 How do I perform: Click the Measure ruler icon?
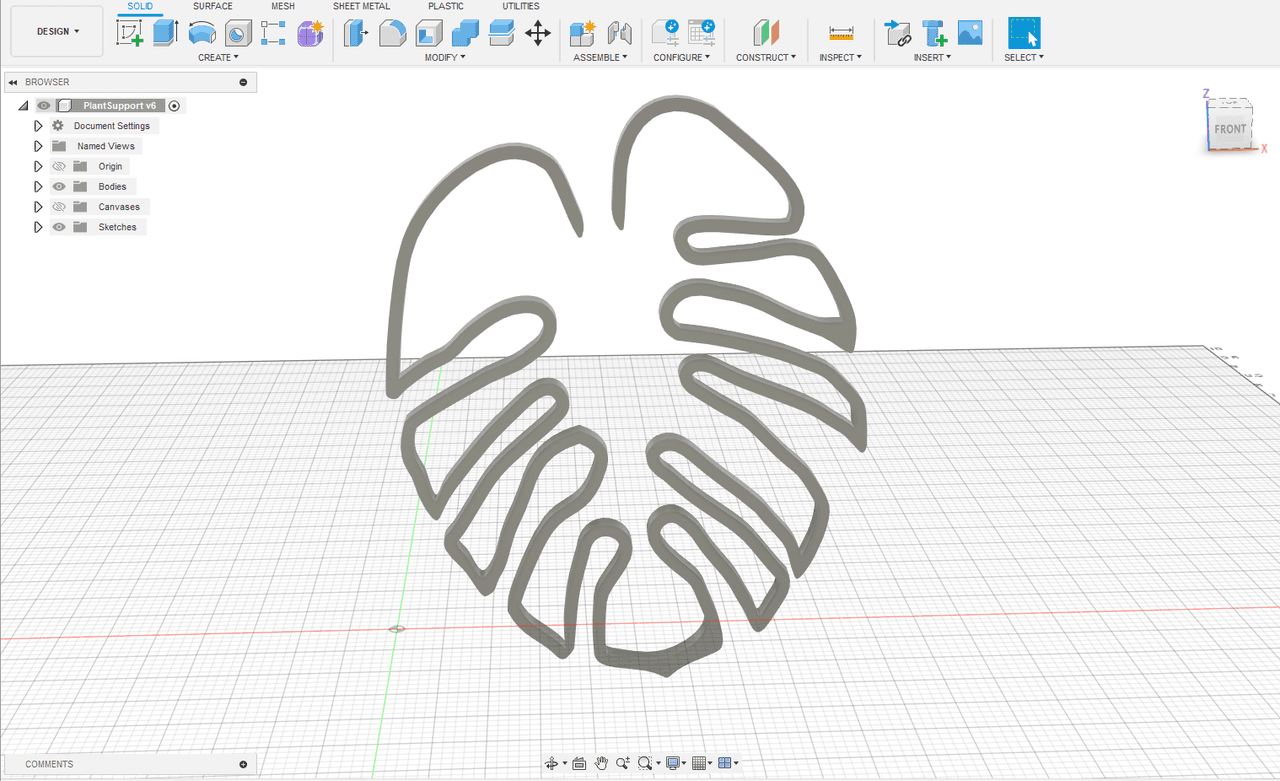click(x=841, y=33)
